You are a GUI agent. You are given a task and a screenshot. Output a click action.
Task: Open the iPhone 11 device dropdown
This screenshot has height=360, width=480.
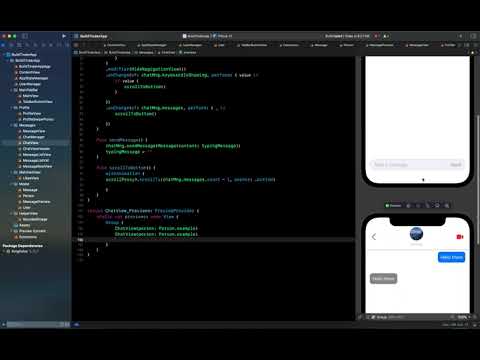(x=223, y=36)
